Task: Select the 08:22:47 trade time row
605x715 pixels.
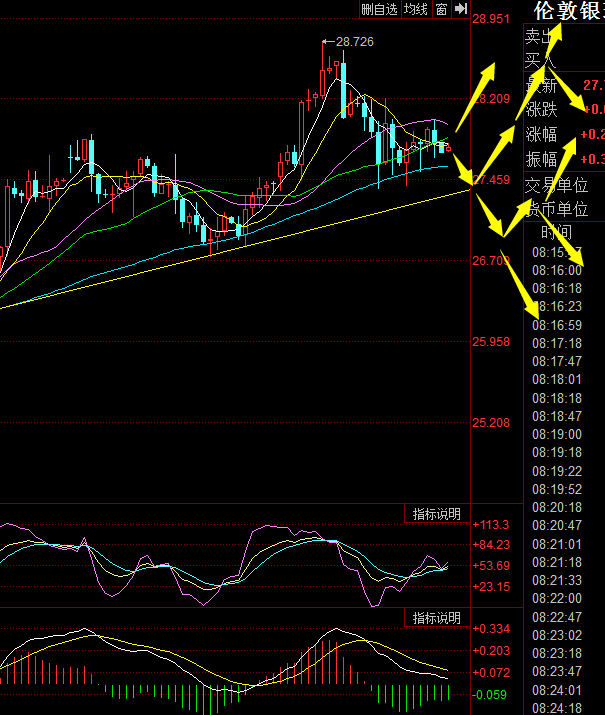Action: [557, 617]
